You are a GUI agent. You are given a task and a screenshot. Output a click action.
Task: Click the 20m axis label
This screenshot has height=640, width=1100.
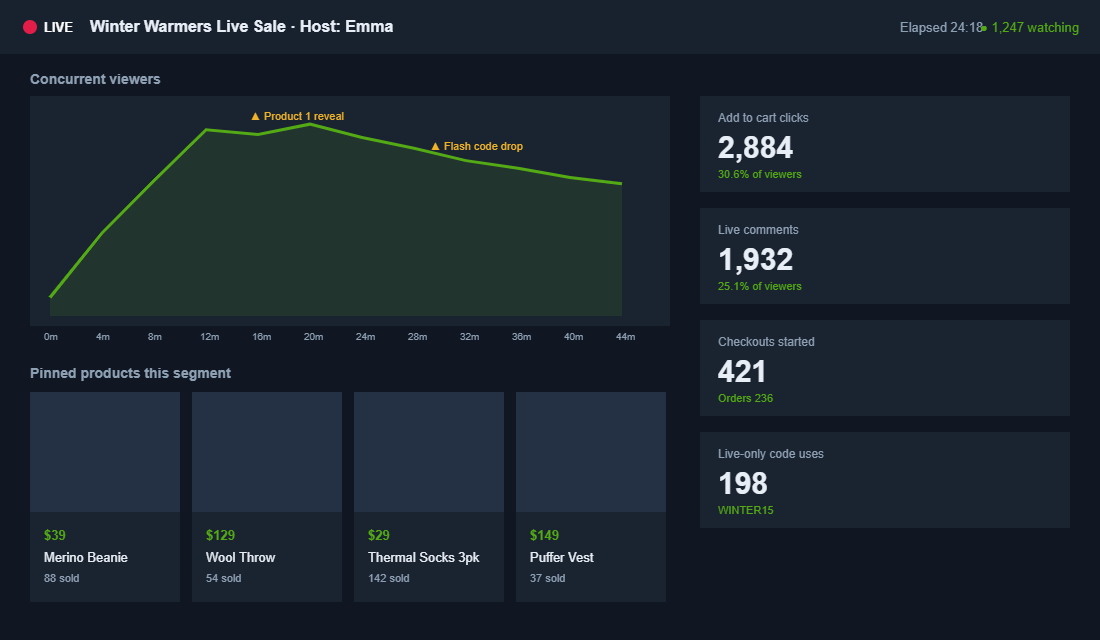coord(314,337)
